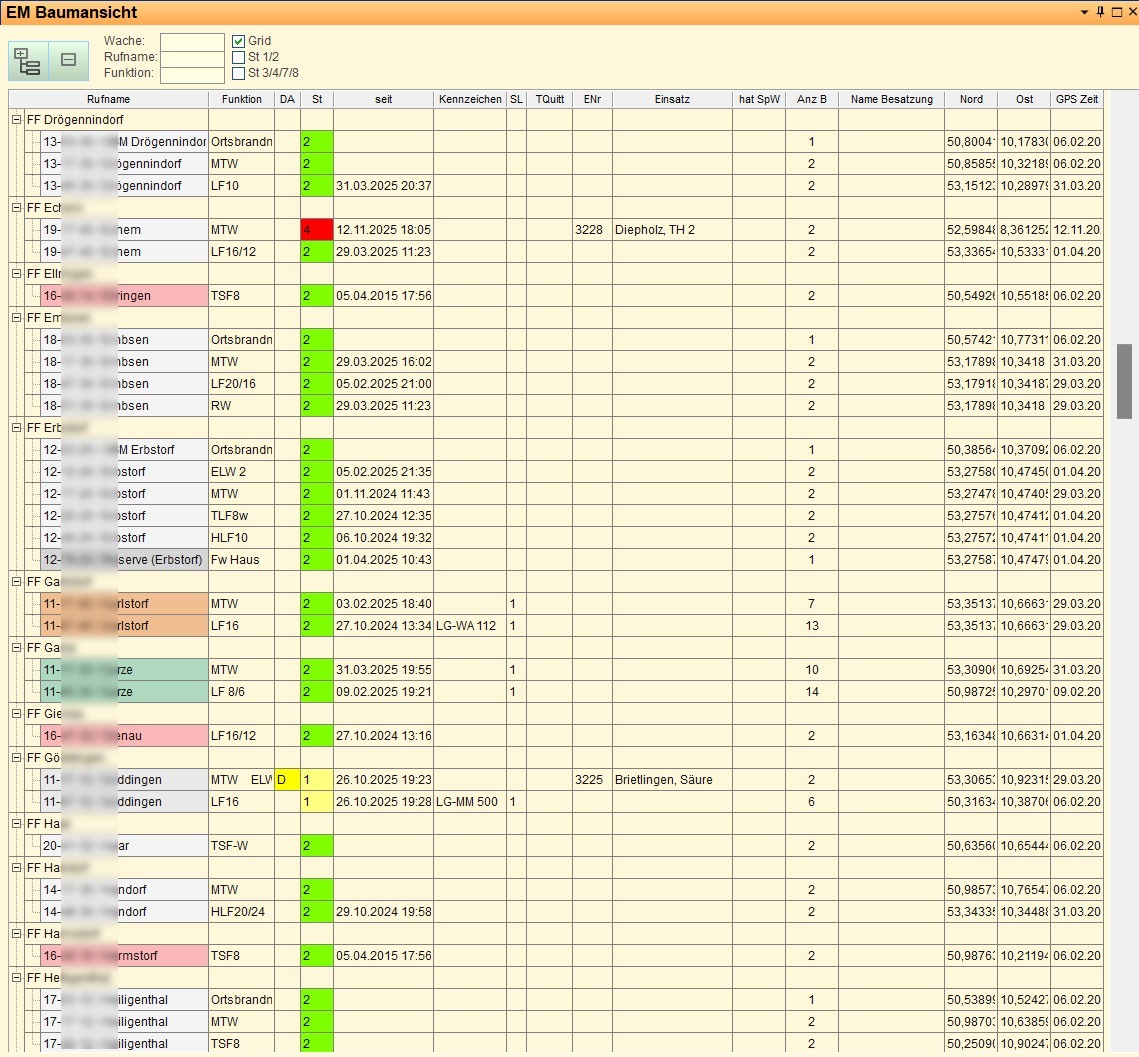
Task: Click the Funktion column header
Action: click(241, 99)
